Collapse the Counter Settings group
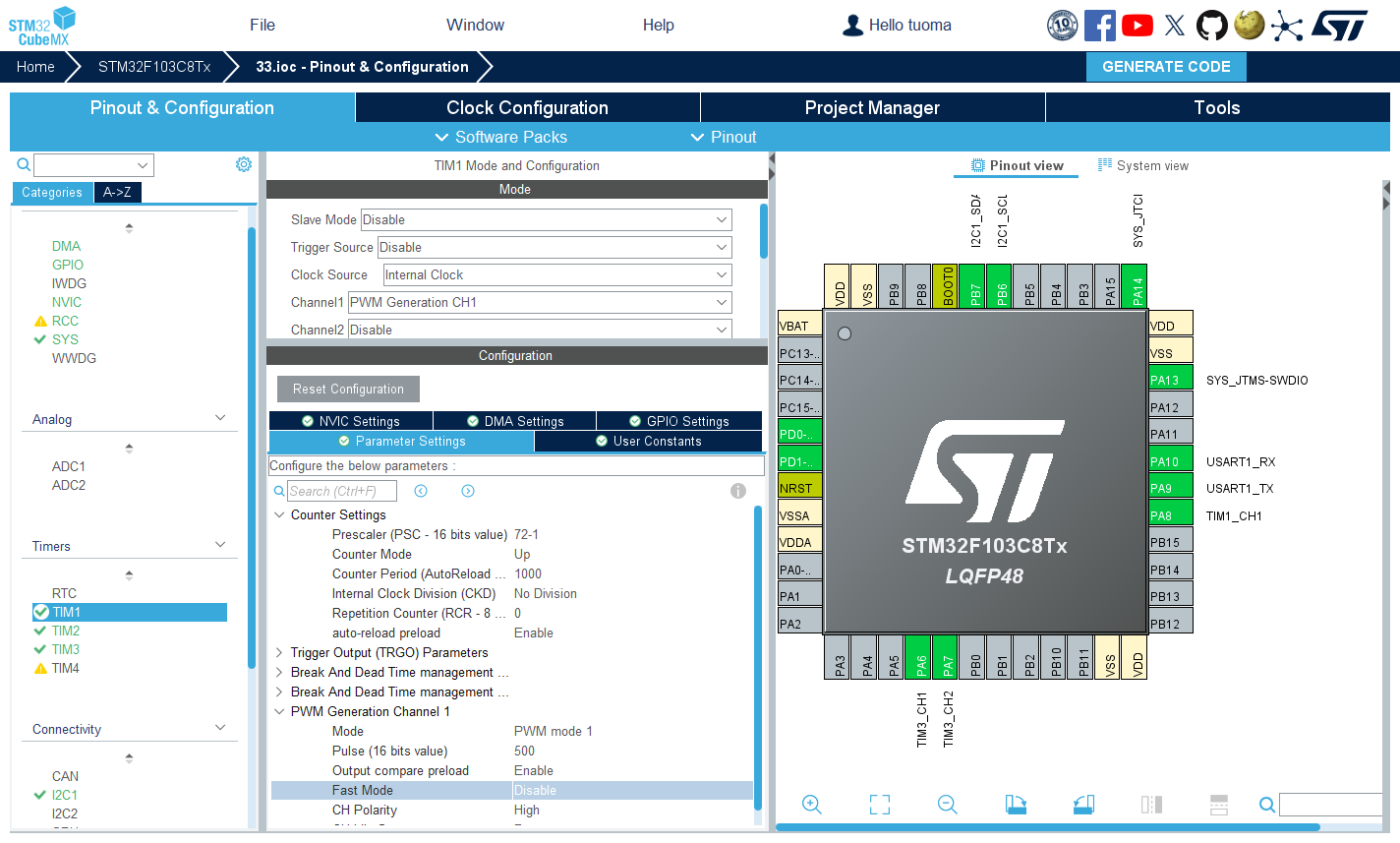 [279, 514]
